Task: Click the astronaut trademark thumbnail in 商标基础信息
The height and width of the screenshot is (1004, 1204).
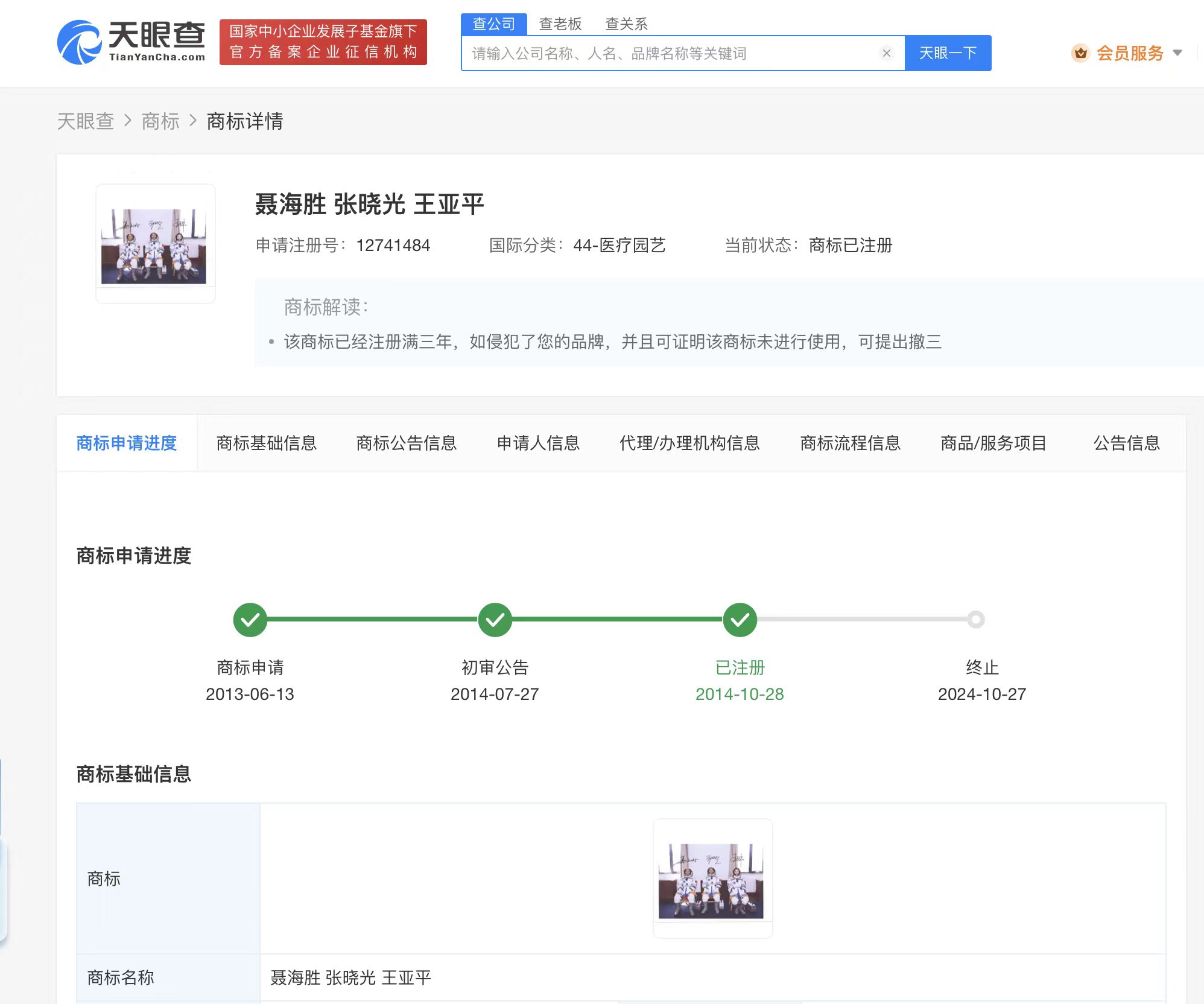Action: pyautogui.click(x=712, y=876)
